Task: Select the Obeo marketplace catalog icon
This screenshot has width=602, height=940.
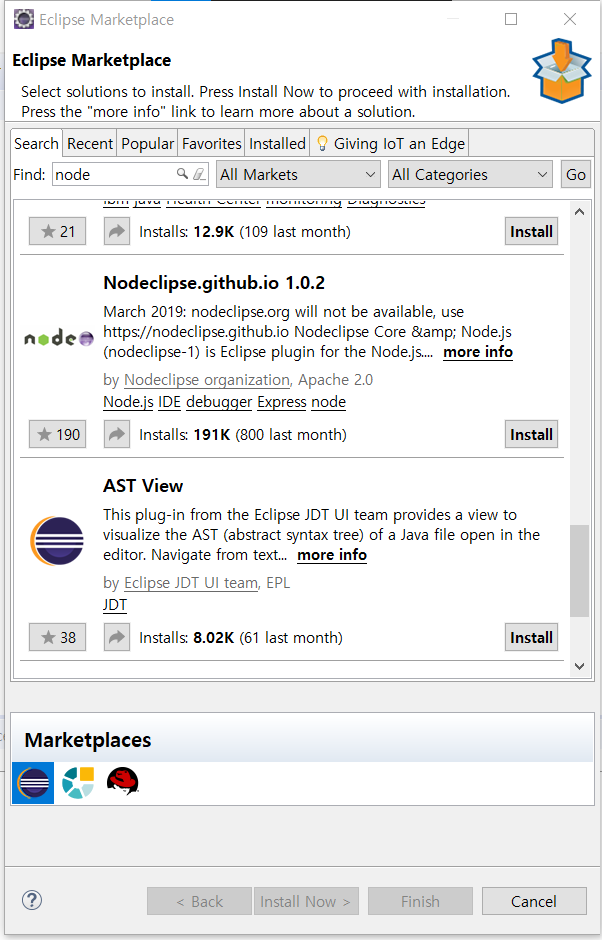Action: point(79,782)
